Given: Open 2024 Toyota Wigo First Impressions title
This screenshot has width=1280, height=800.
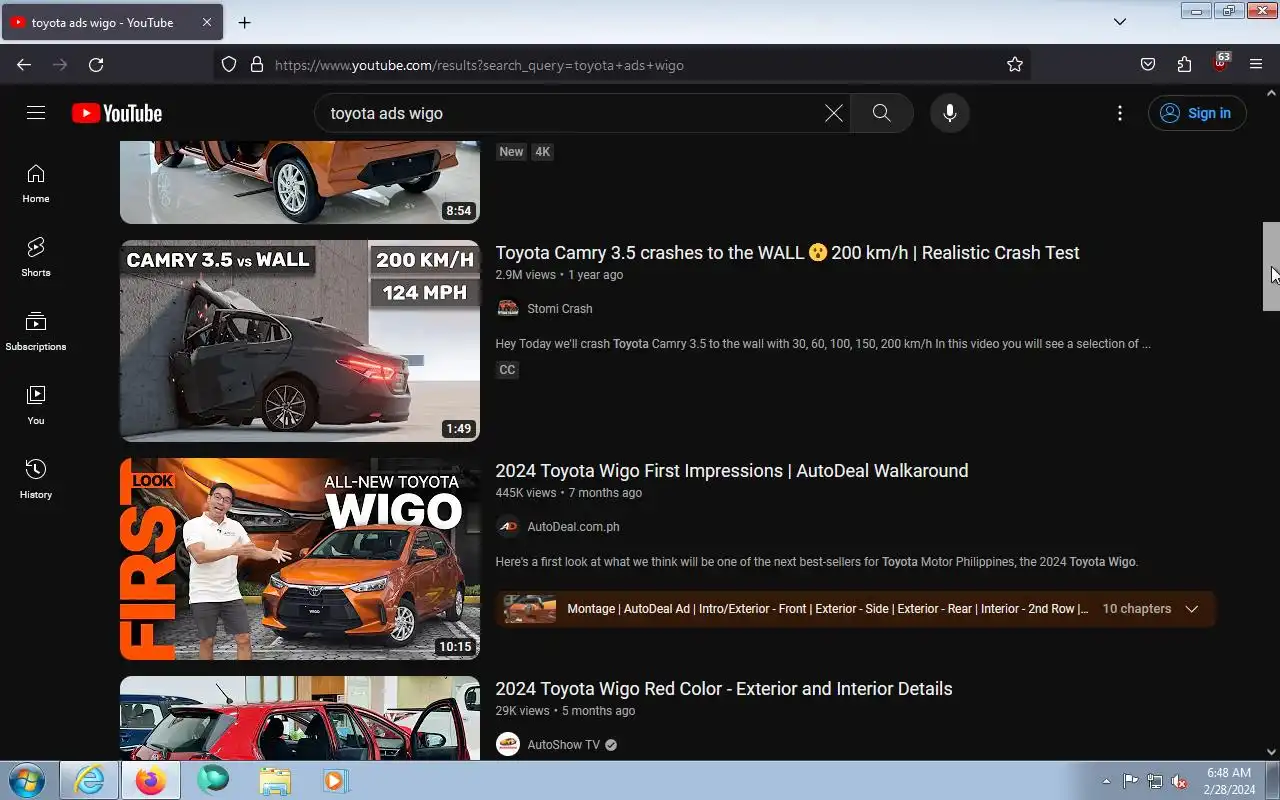Looking at the screenshot, I should 732,471.
